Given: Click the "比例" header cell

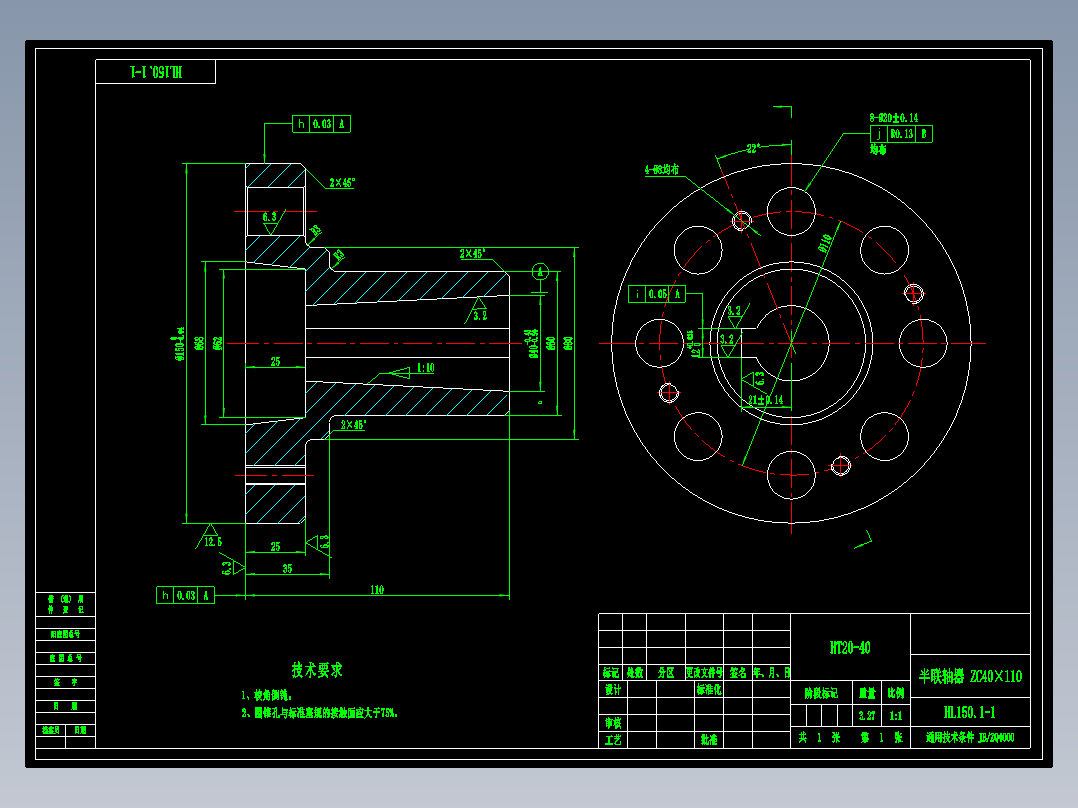Looking at the screenshot, I should click(x=896, y=693).
